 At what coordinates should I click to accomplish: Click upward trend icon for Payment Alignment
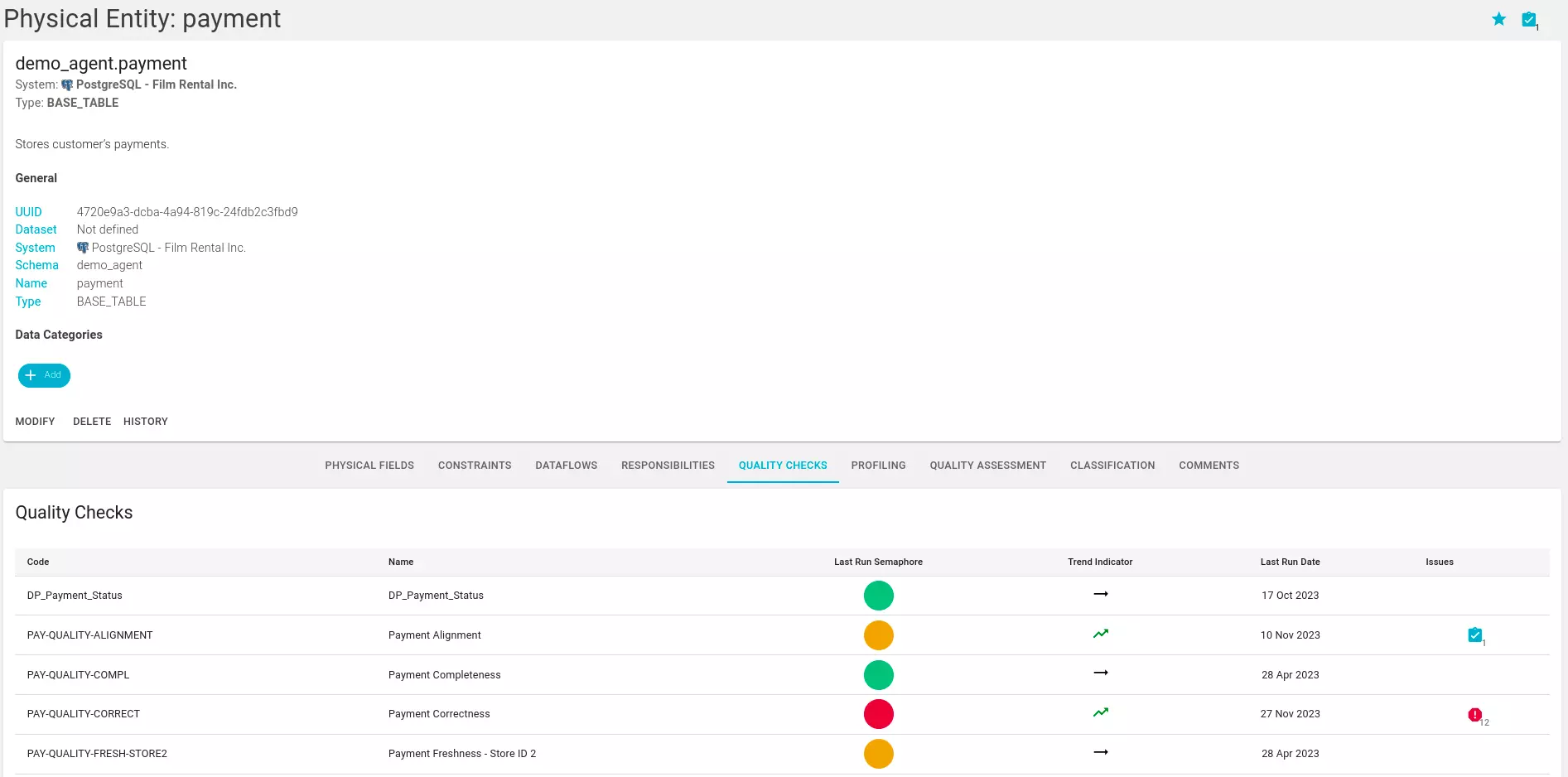point(1101,634)
